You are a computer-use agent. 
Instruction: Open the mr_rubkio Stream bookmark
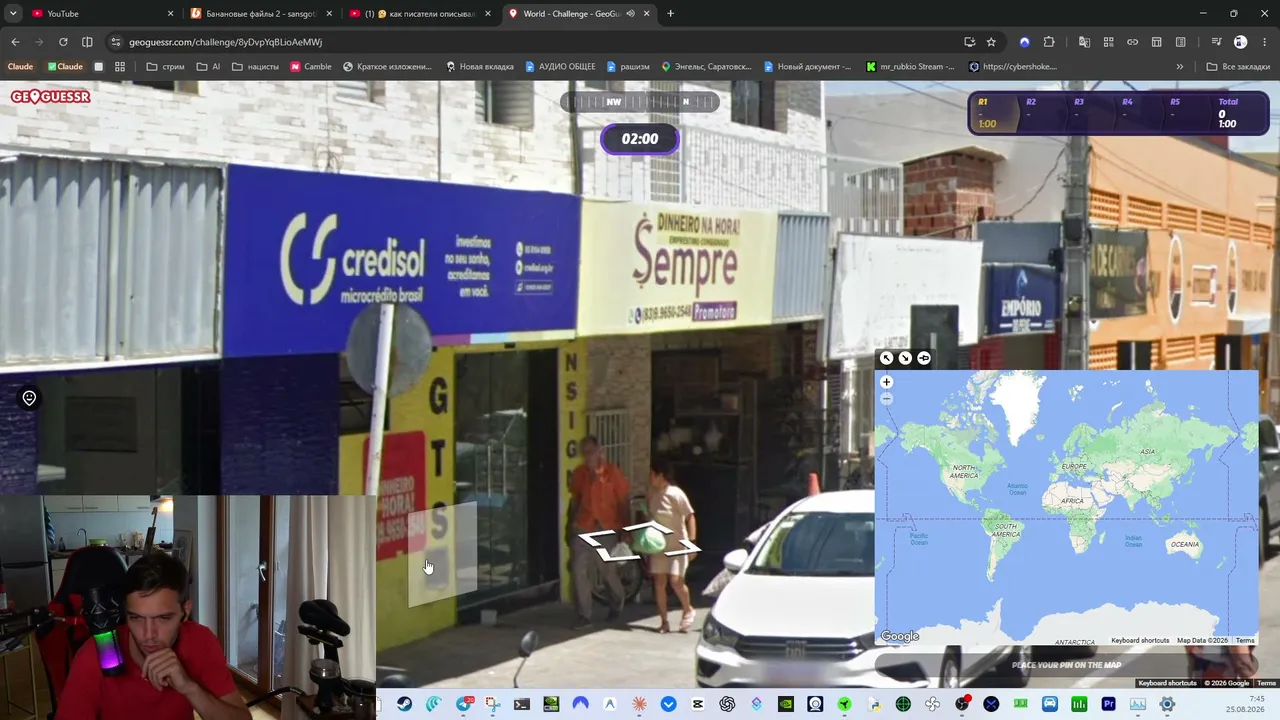pyautogui.click(x=911, y=67)
